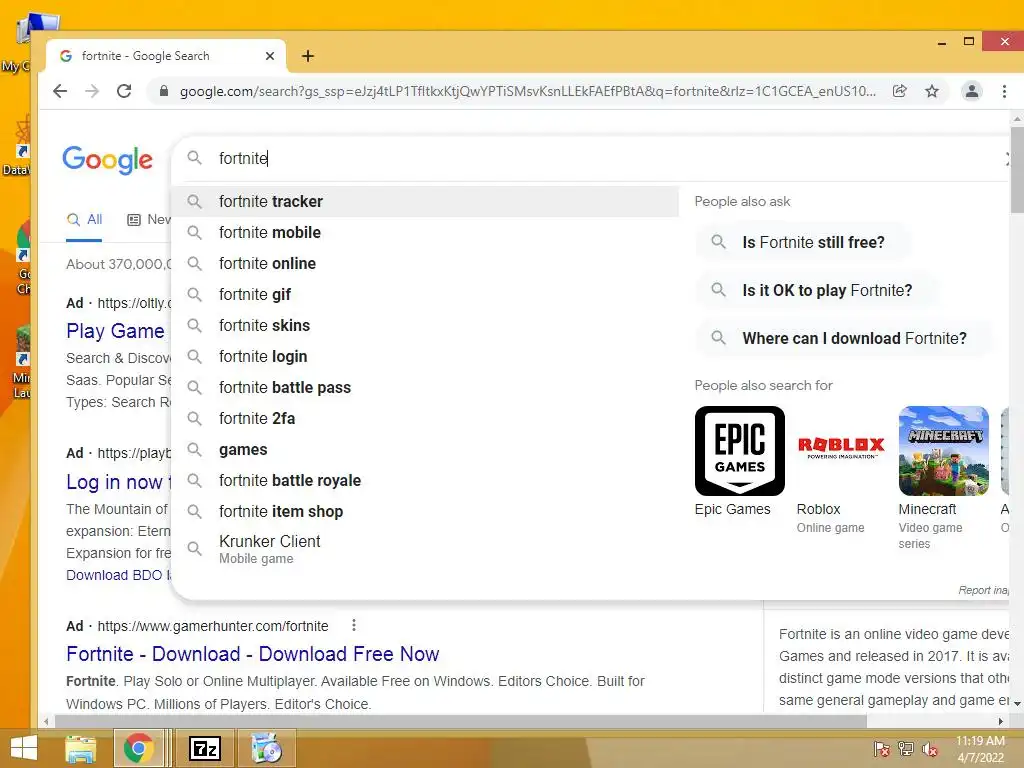
Task: Click the horizontal scrollbar right arrow
Action: (x=1000, y=721)
